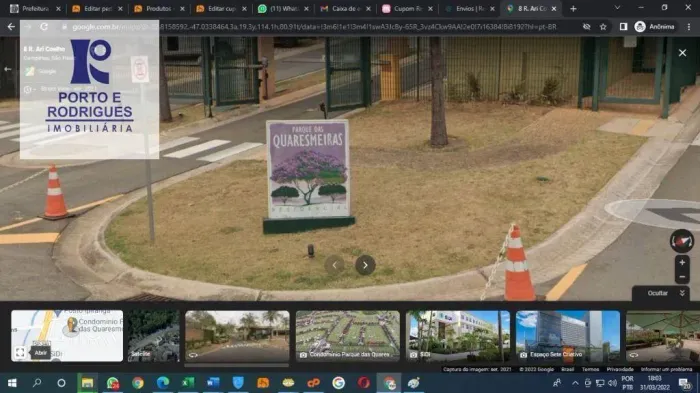This screenshot has width=700, height=393.
Task: Open the Termos link
Action: (590, 369)
